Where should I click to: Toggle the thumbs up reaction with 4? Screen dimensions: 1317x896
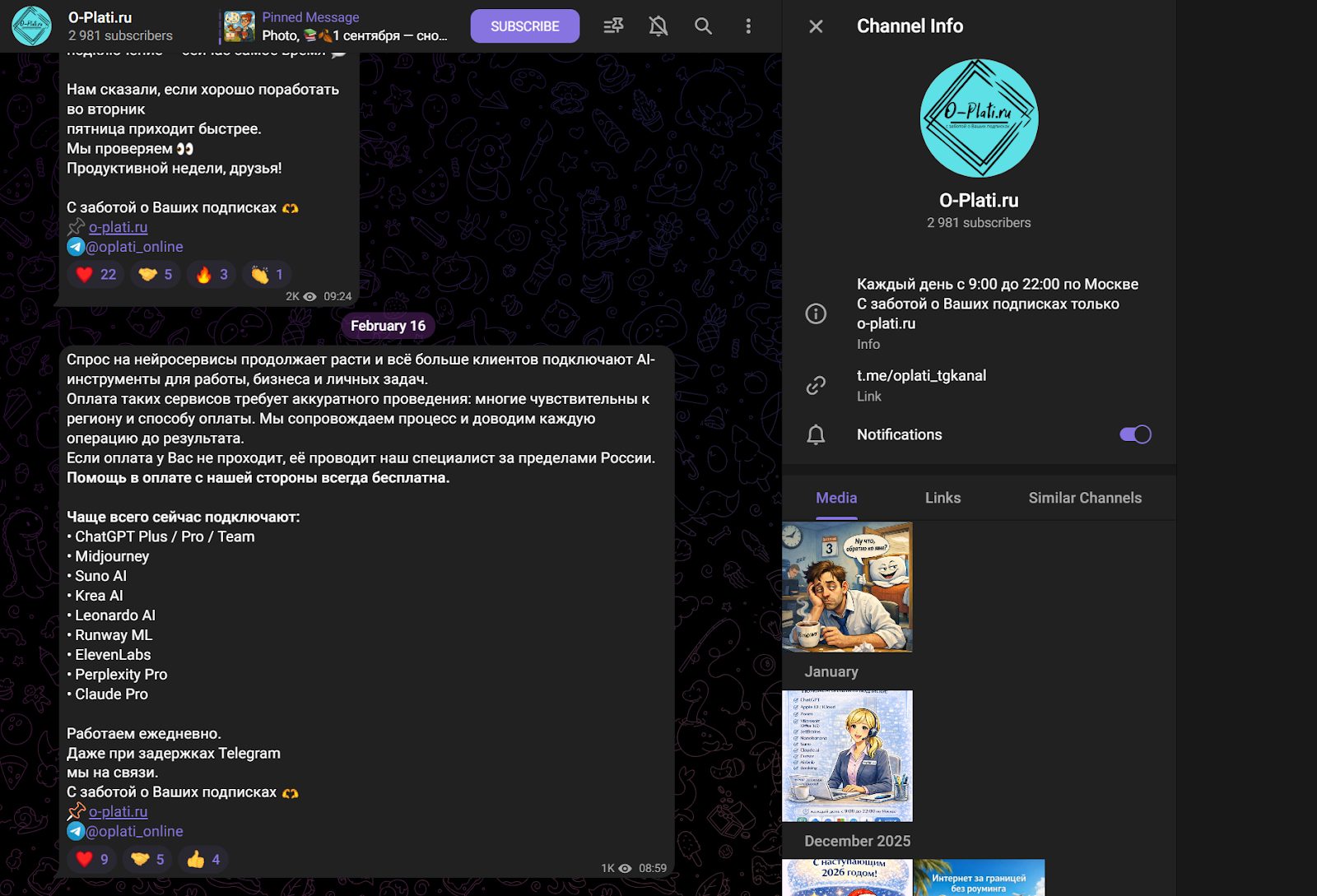point(204,860)
